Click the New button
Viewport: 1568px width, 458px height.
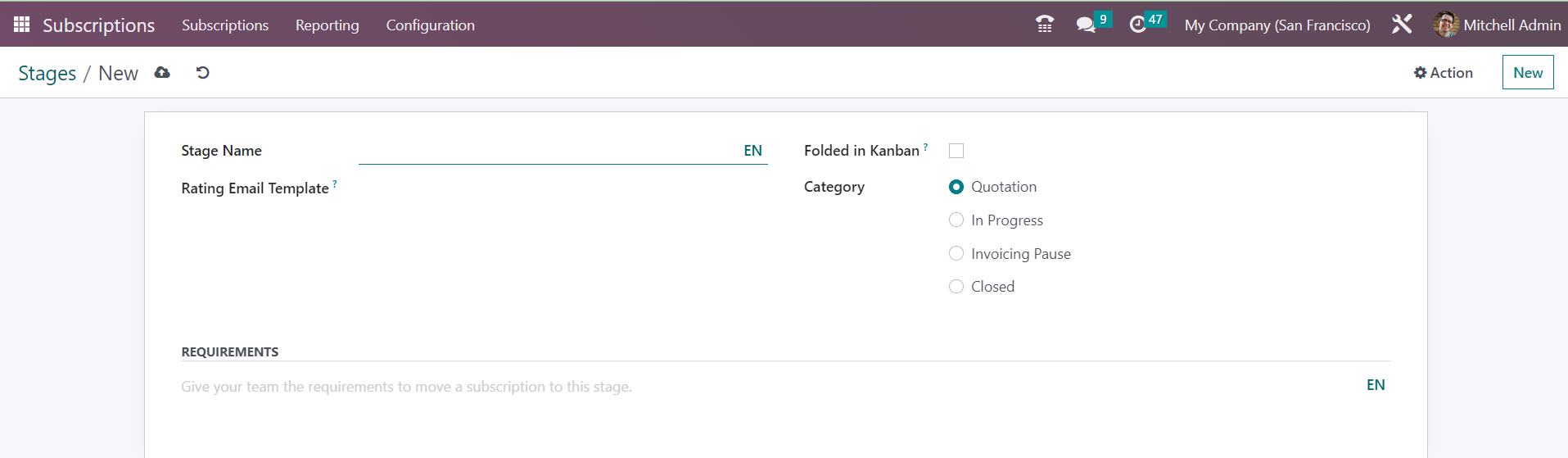coord(1528,72)
